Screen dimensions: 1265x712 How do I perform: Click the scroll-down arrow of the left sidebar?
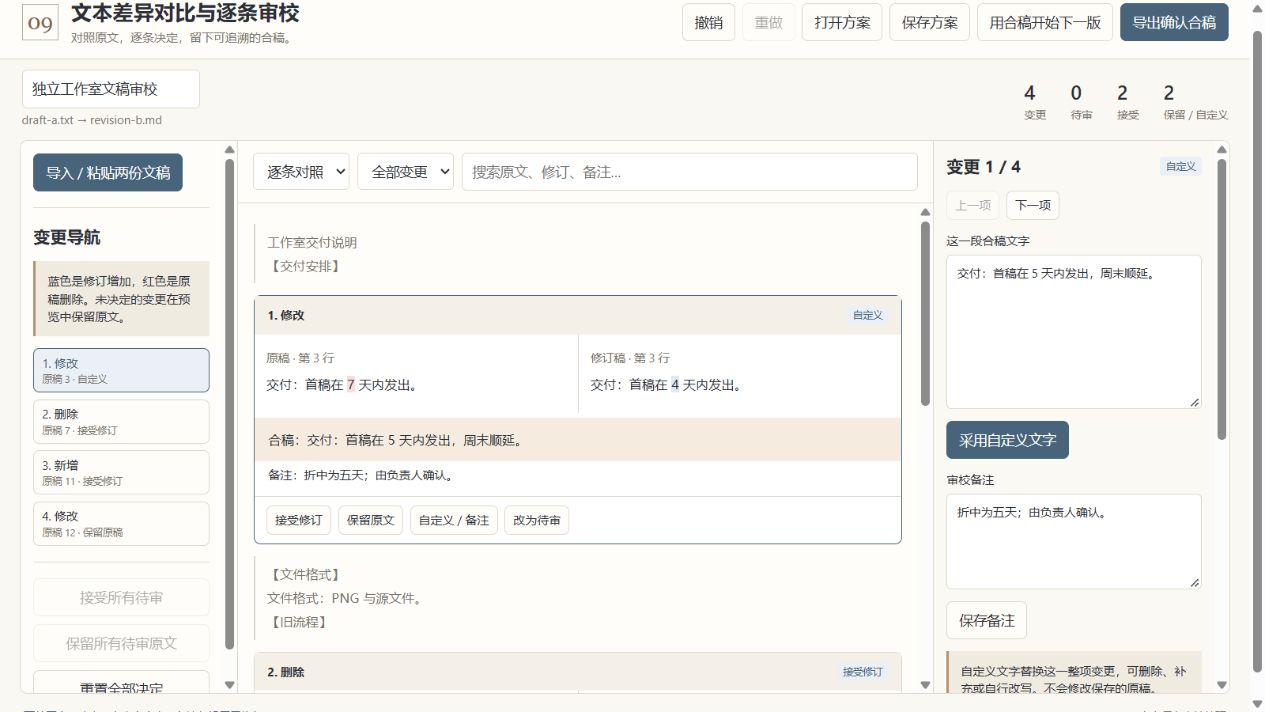point(229,685)
